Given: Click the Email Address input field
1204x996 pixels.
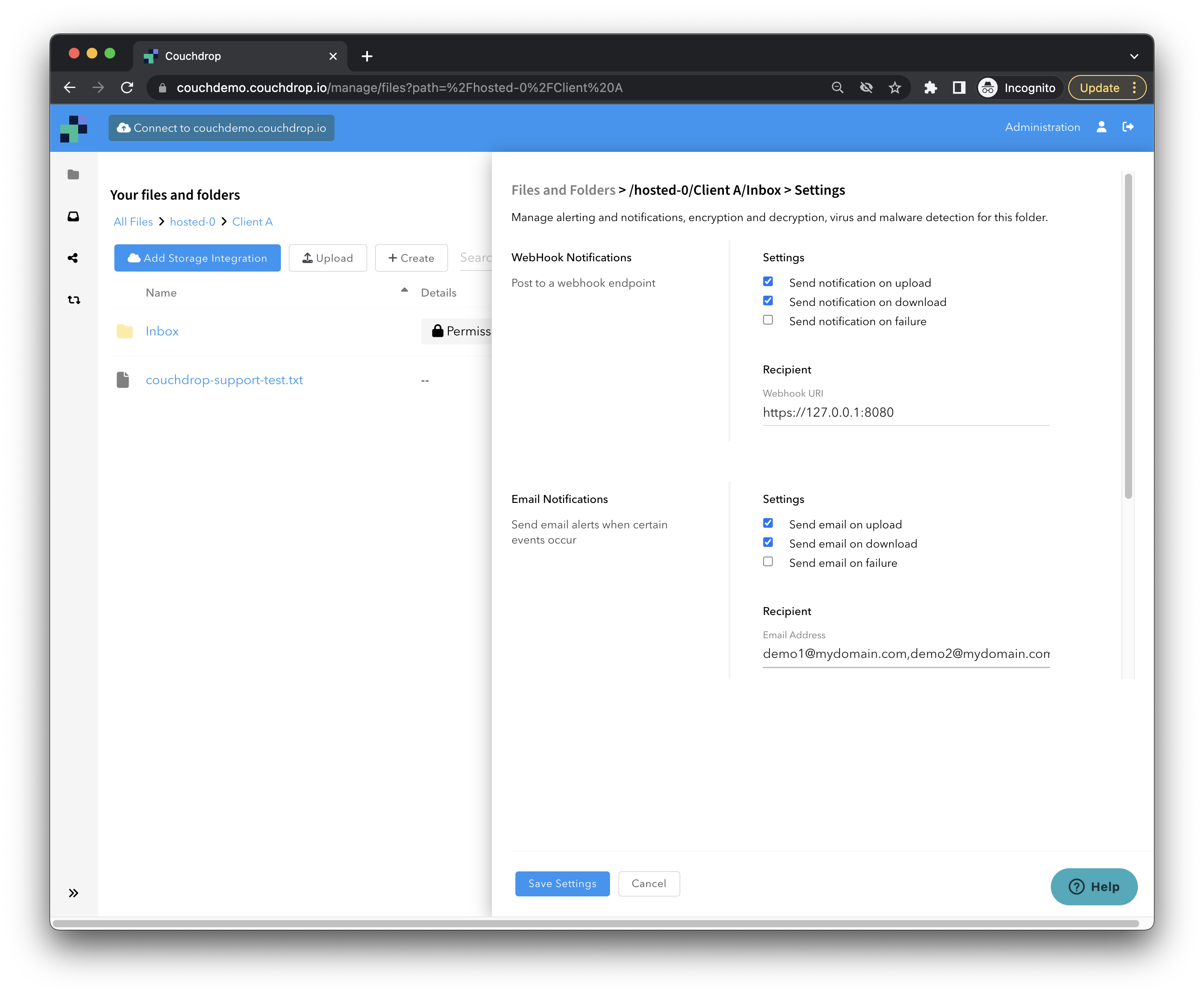Looking at the screenshot, I should pos(906,654).
